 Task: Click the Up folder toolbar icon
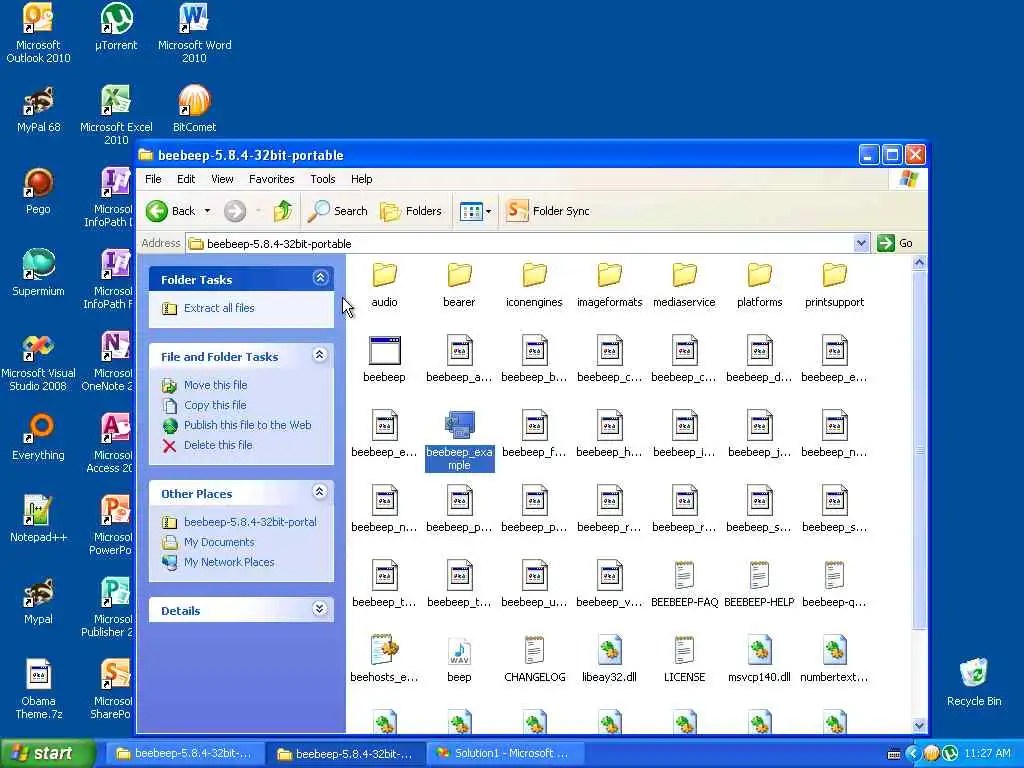[283, 211]
